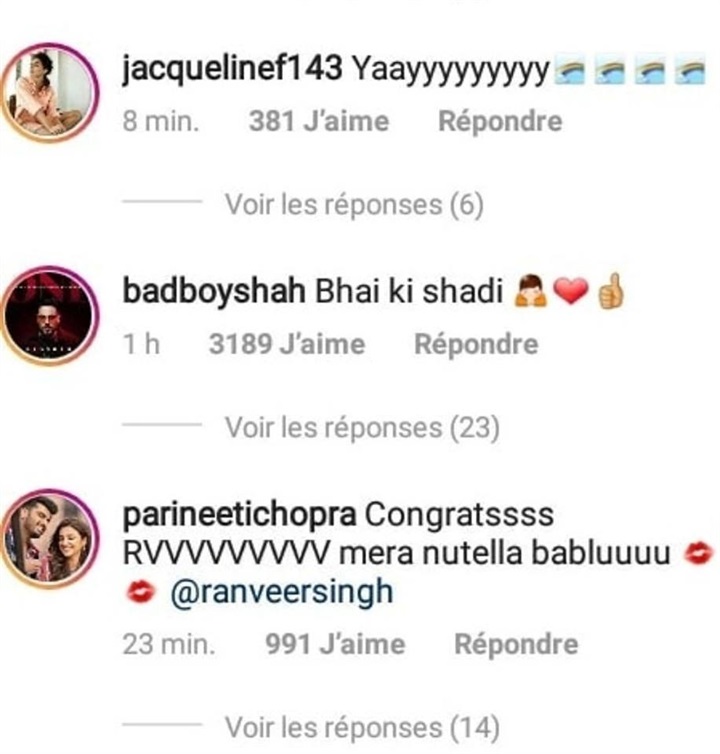View the 3189 J'aime likes list
This screenshot has width=720, height=754.
(287, 344)
